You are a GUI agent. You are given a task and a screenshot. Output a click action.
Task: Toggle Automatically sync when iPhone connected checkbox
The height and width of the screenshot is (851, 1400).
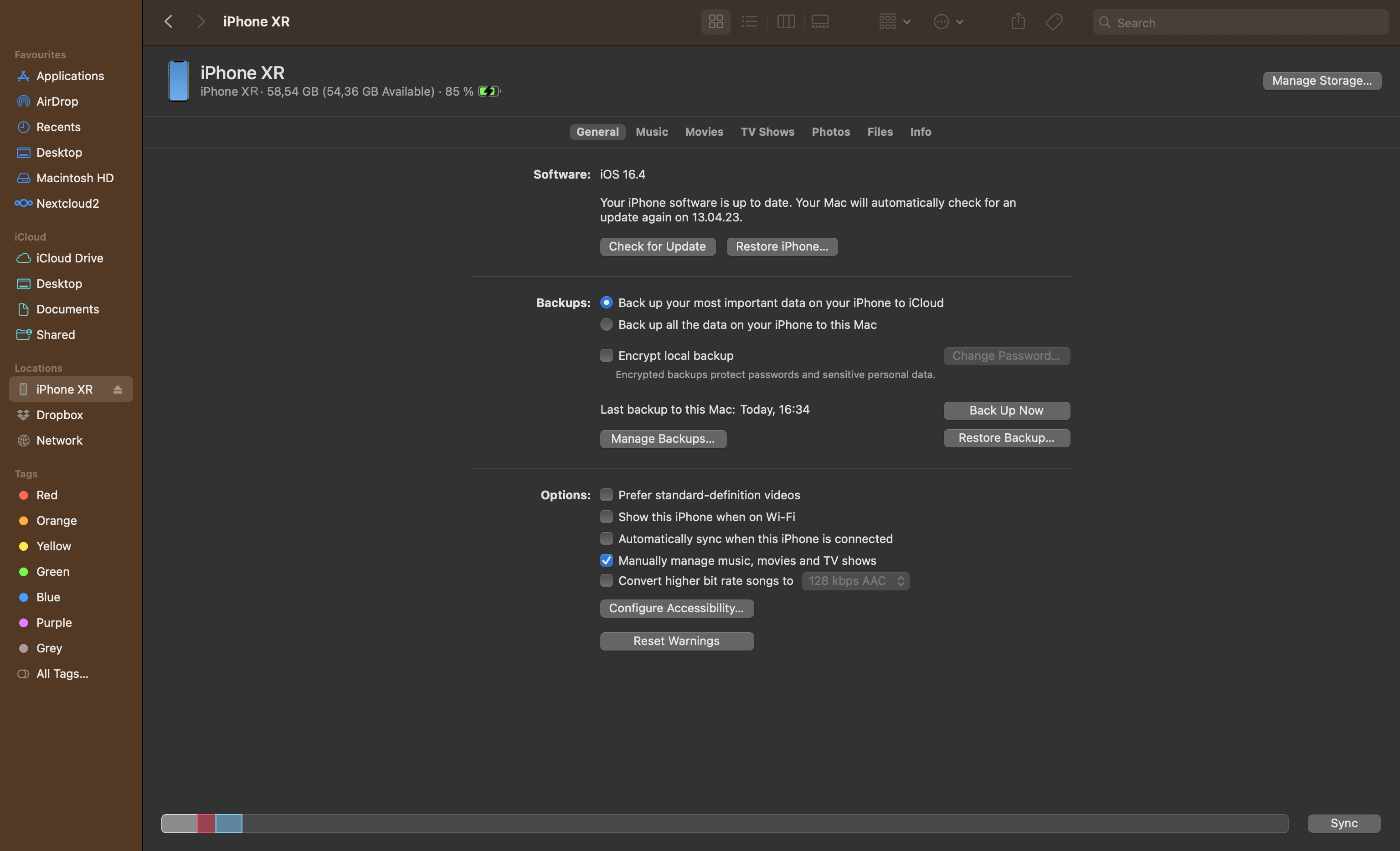pos(605,538)
